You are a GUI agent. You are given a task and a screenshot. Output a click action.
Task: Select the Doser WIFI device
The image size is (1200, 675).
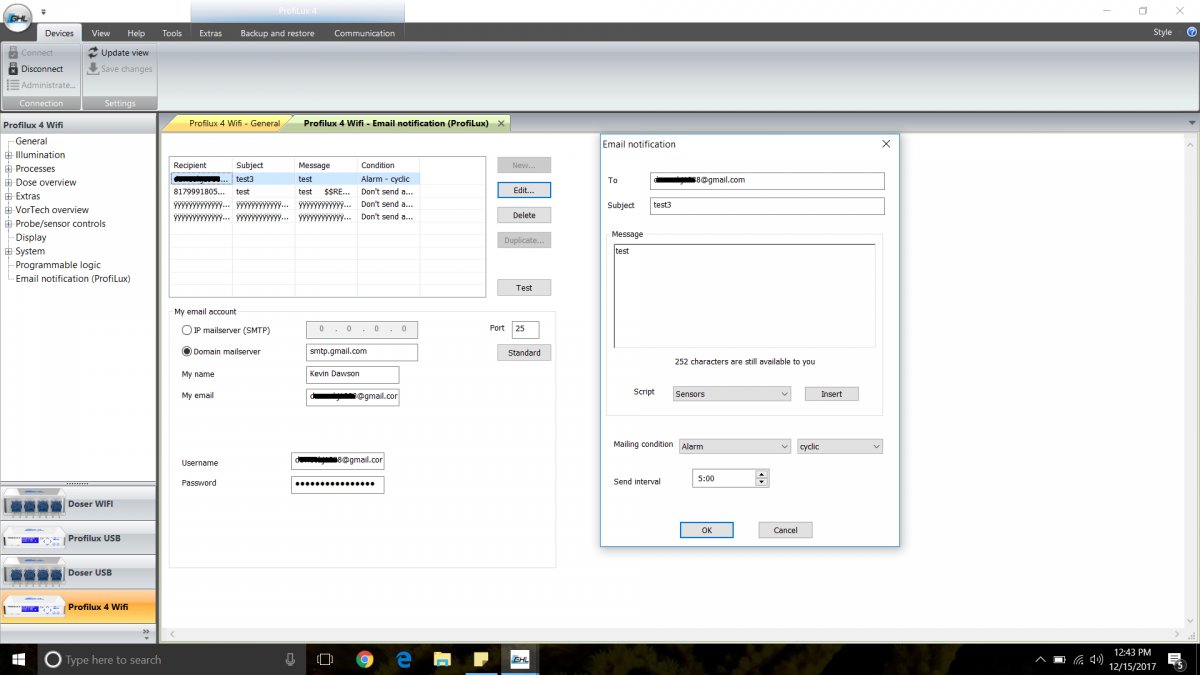(78, 503)
